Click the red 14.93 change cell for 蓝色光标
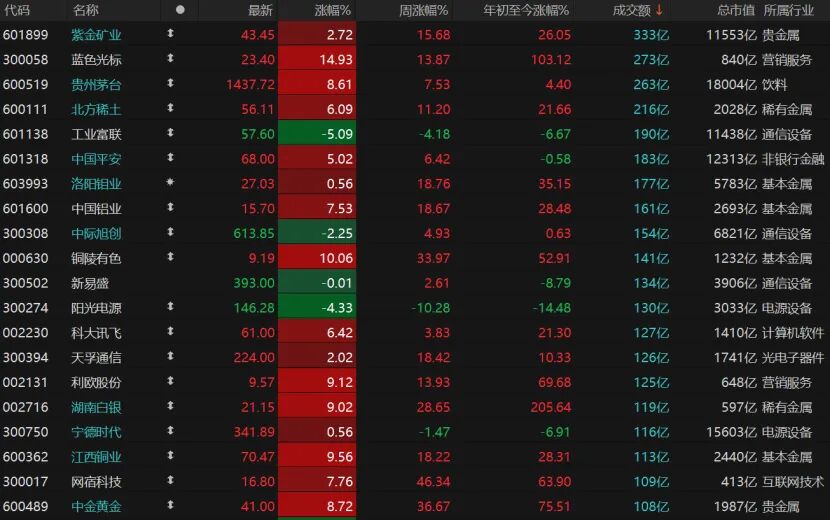The image size is (830, 520). (x=317, y=59)
